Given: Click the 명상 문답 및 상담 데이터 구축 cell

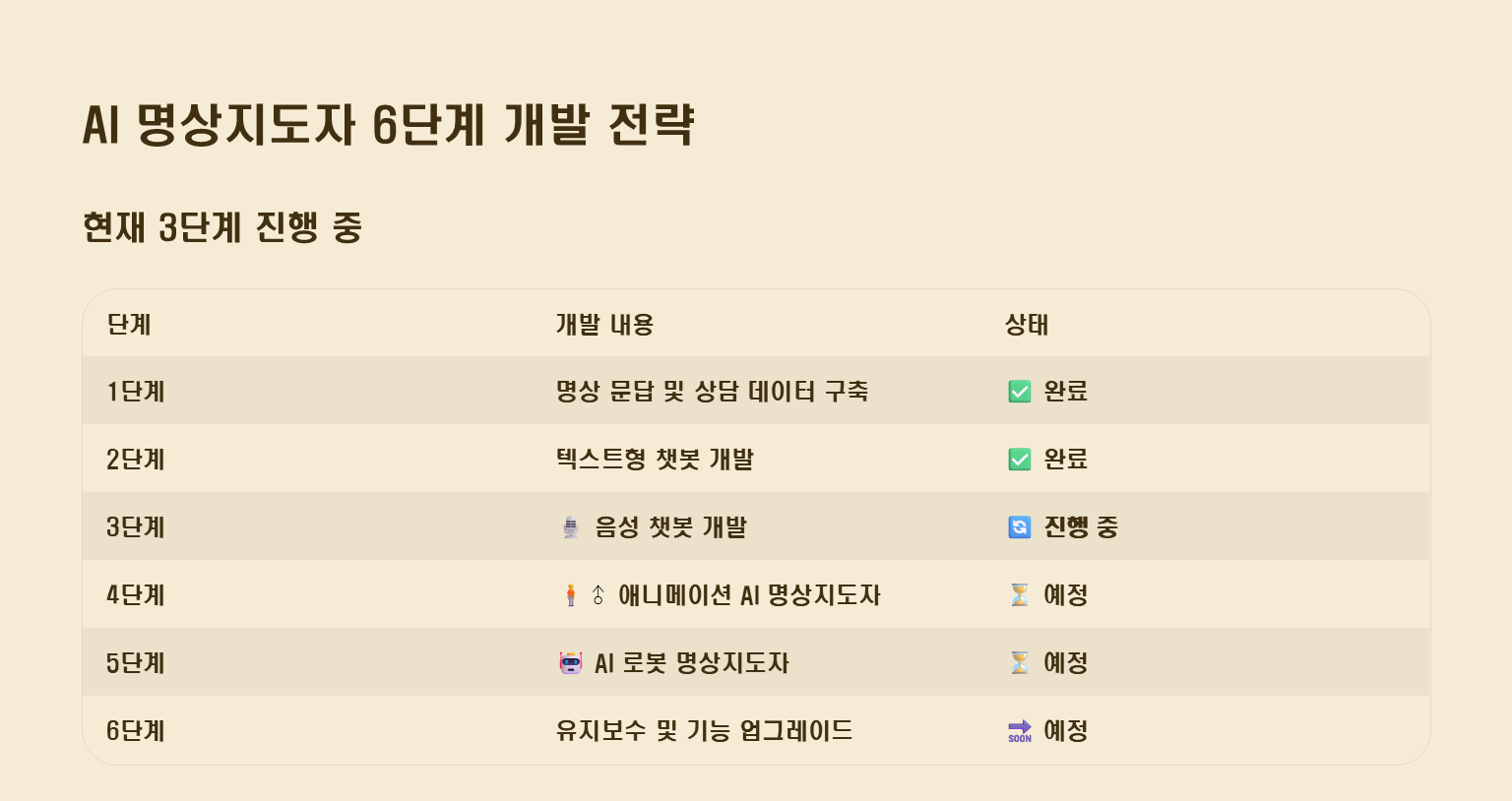Looking at the screenshot, I should [712, 392].
